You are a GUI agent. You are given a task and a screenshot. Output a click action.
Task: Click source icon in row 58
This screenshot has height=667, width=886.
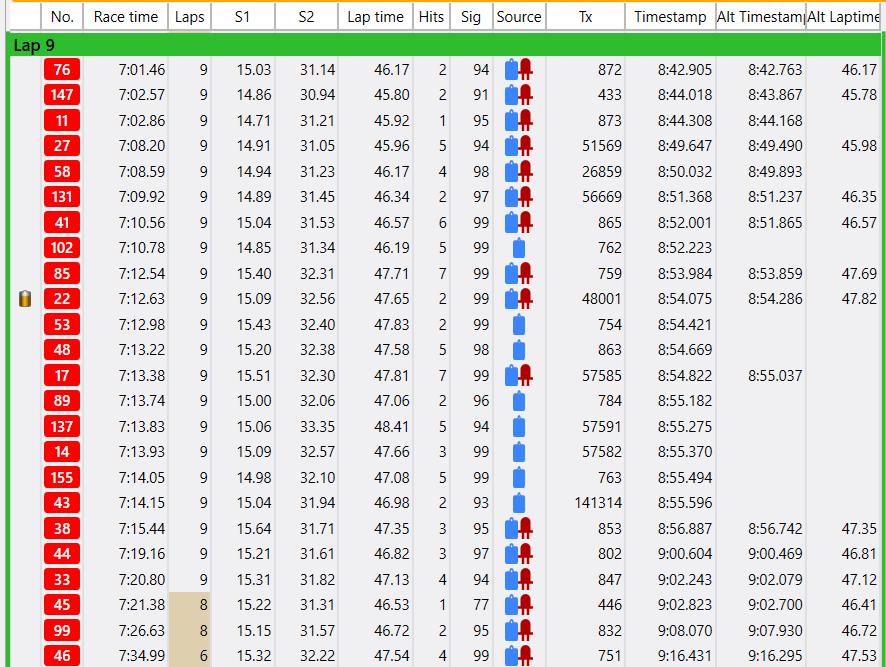click(x=519, y=171)
